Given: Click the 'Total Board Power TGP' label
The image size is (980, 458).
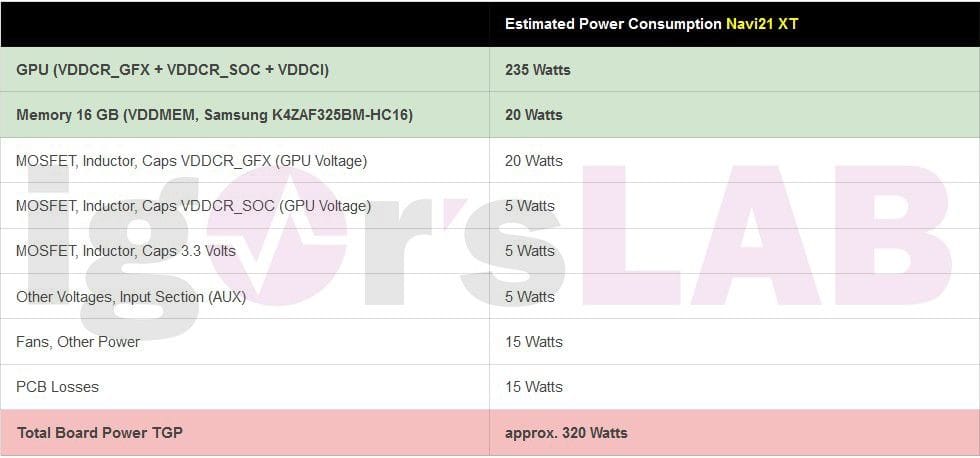Looking at the screenshot, I should coord(99,433).
